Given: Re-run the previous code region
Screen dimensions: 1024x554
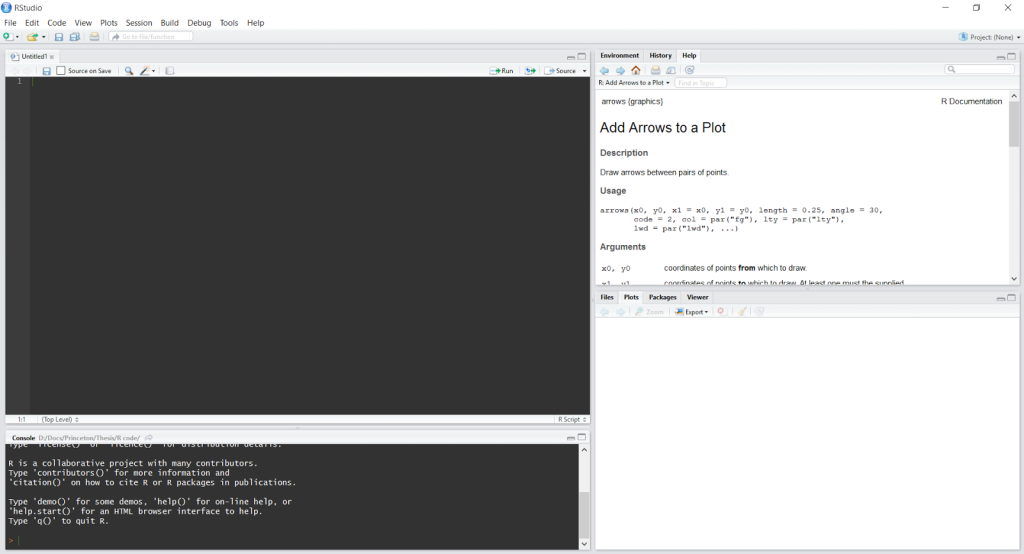Looking at the screenshot, I should click(x=530, y=71).
